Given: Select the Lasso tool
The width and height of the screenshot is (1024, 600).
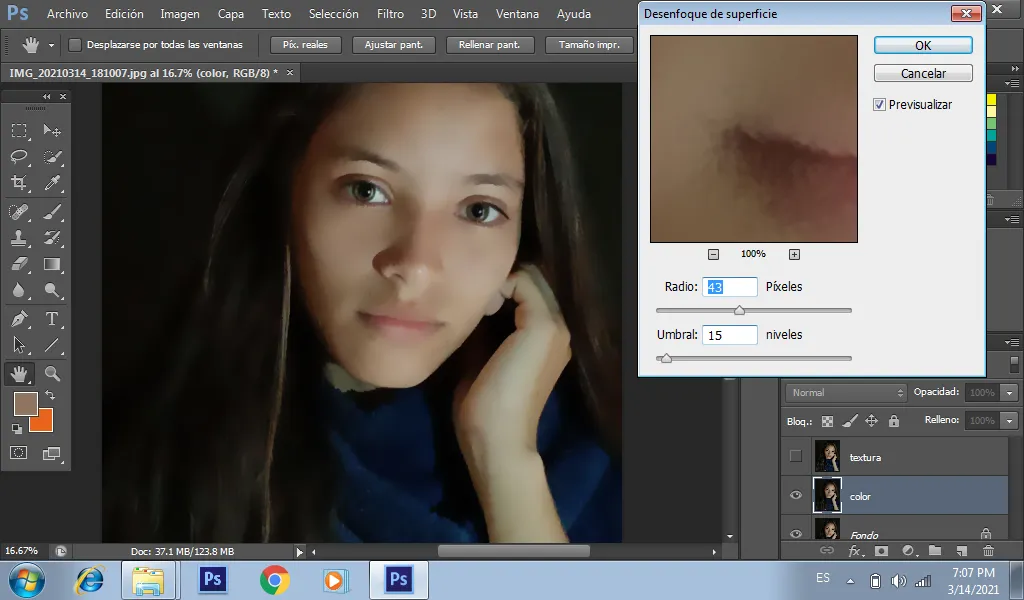Looking at the screenshot, I should [x=19, y=157].
